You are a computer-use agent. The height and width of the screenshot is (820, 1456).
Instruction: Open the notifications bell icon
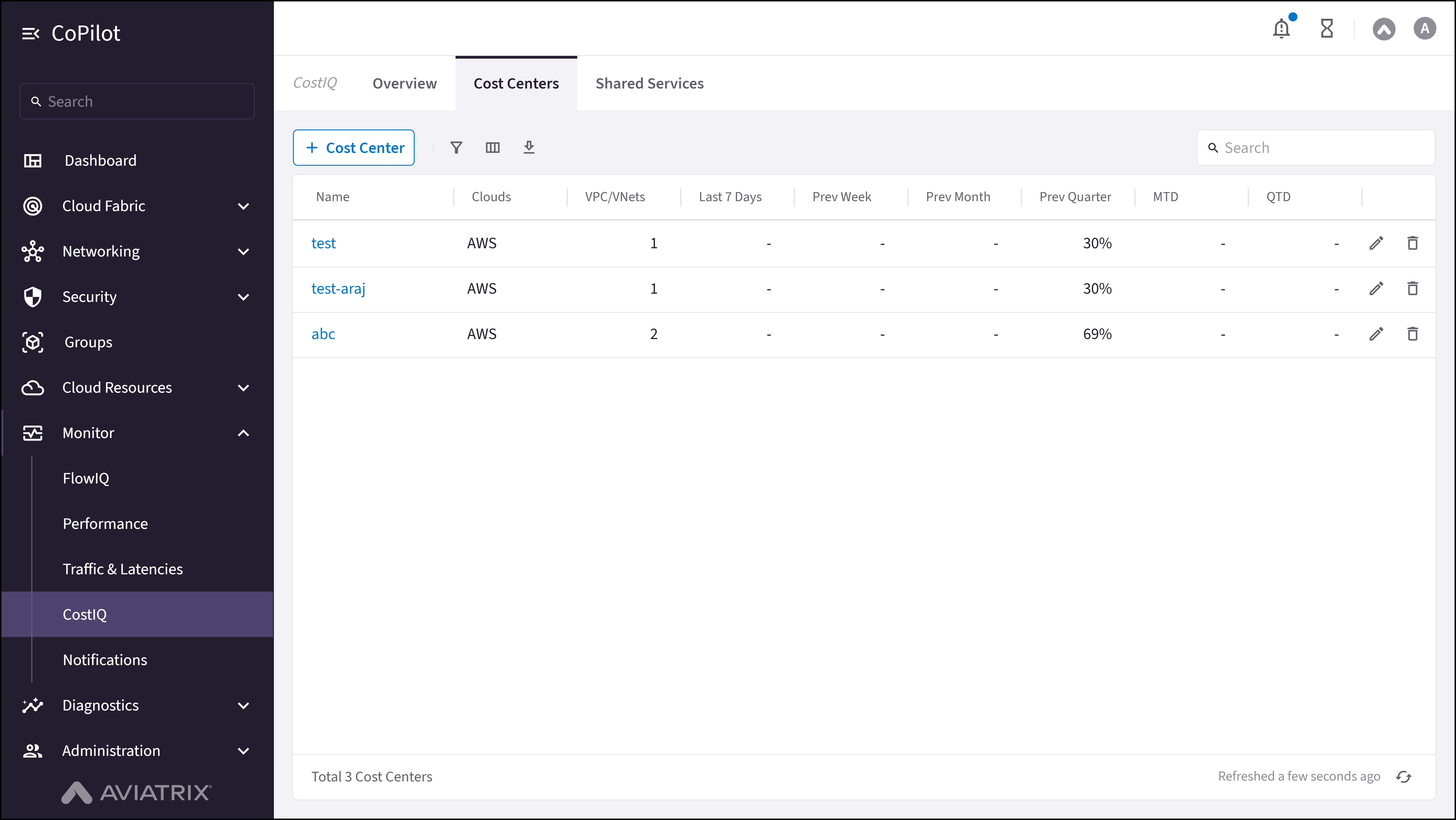[x=1281, y=28]
